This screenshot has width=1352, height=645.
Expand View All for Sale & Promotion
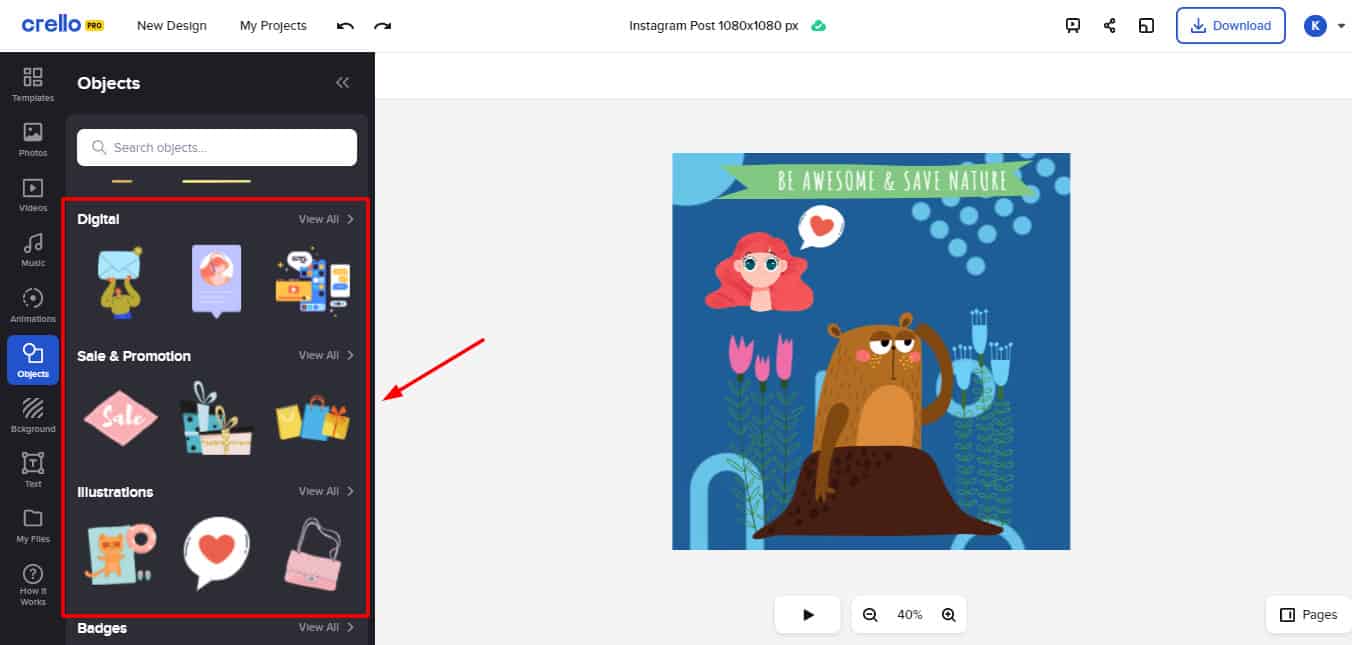pos(326,355)
